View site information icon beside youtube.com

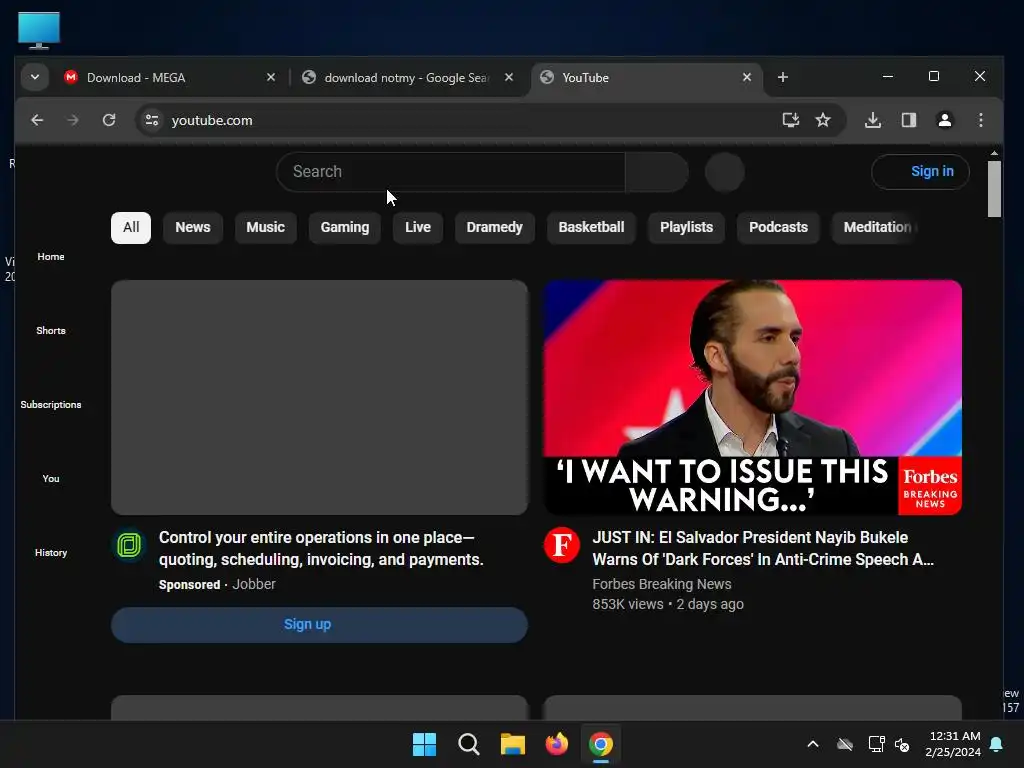152,120
